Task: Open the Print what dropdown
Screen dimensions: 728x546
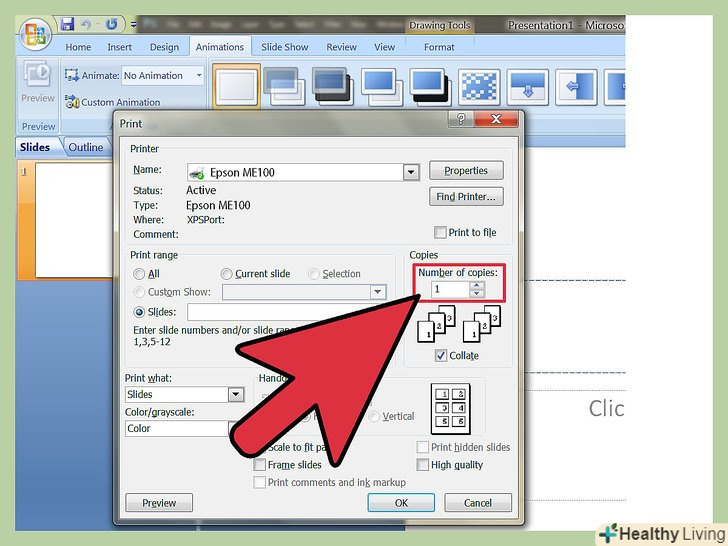Action: pyautogui.click(x=236, y=395)
